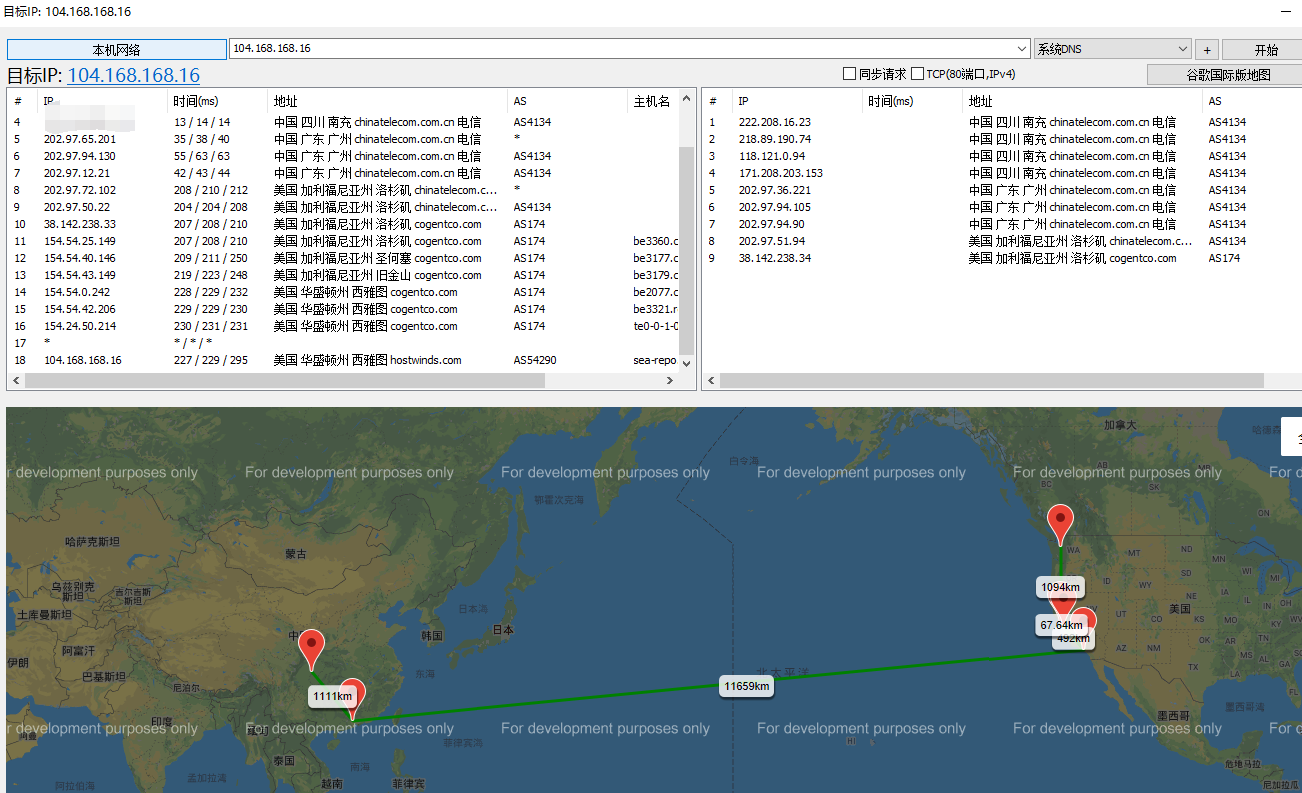Click the map pin over Seattle, Washington
Screen dimensions: 1302x793
tap(1059, 522)
